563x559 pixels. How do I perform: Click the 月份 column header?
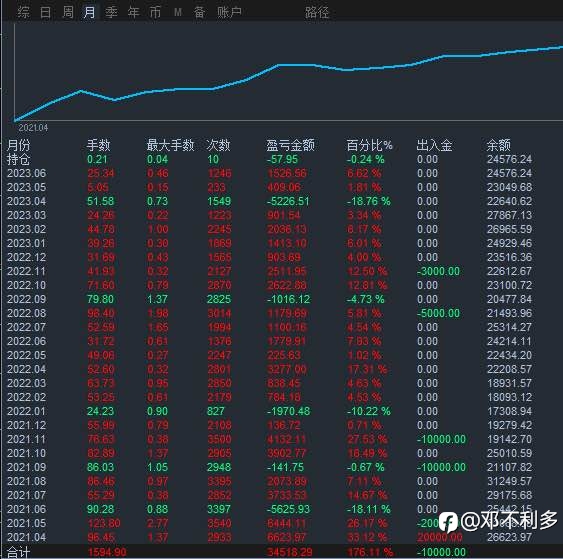point(19,145)
